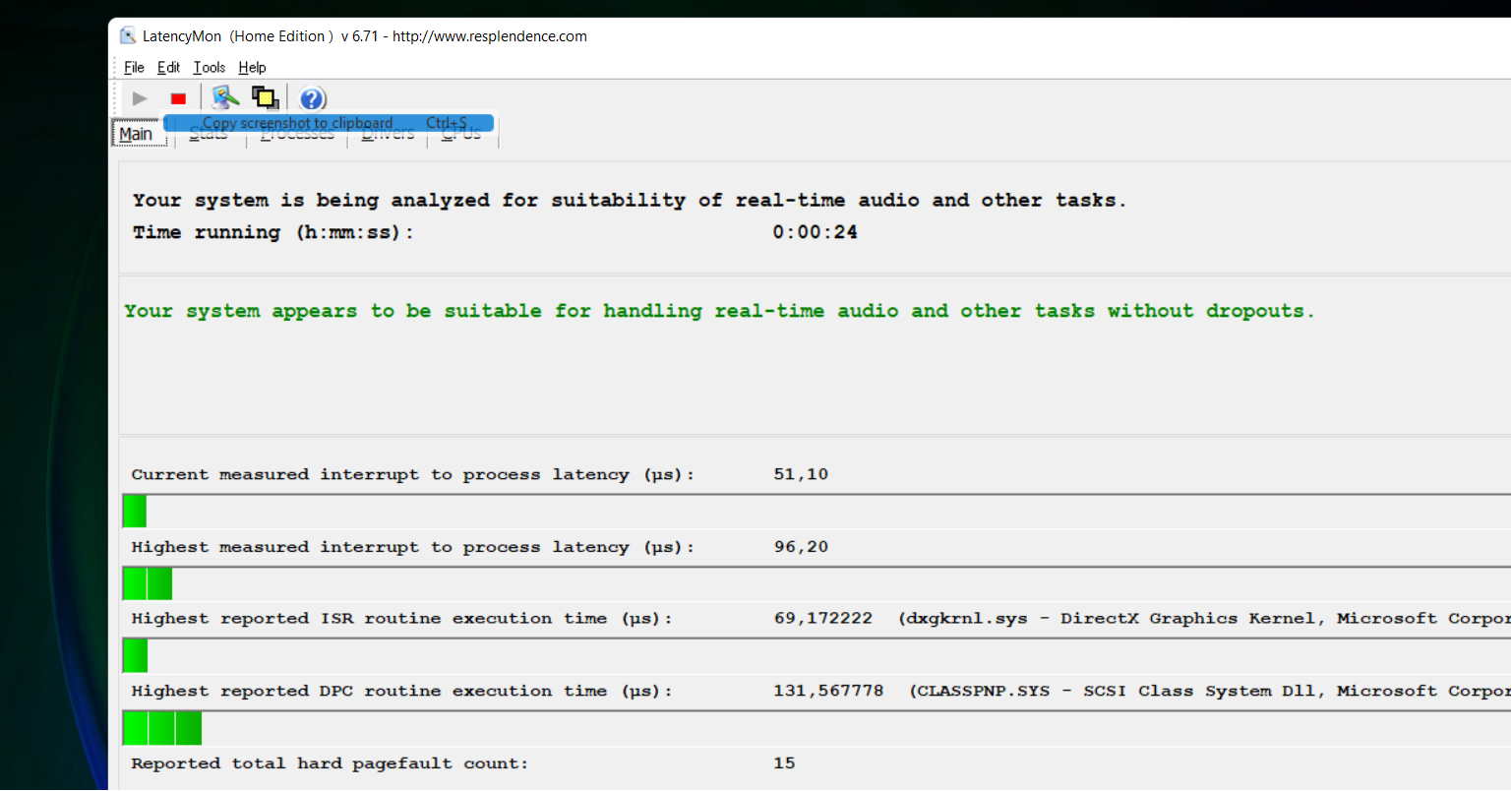Click the DPC routine execution time bar

[162, 728]
